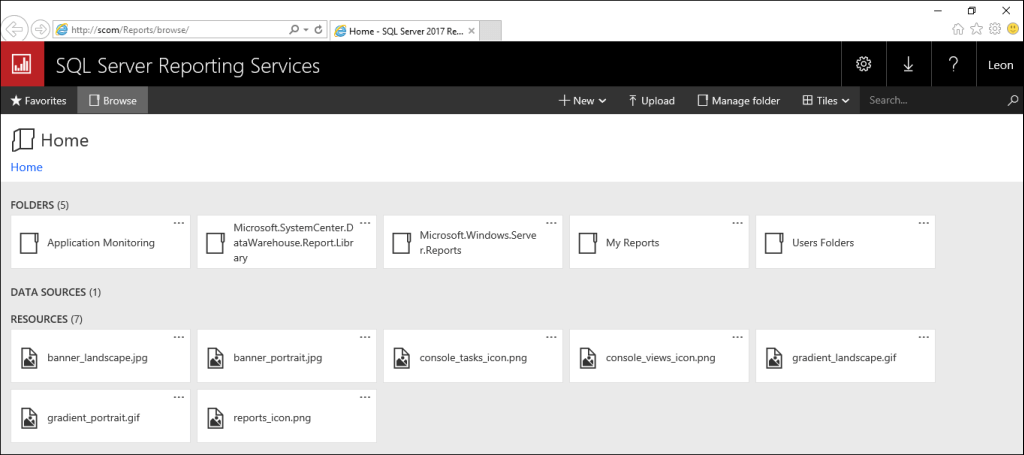Open Application Monitoring folder name

tap(101, 243)
